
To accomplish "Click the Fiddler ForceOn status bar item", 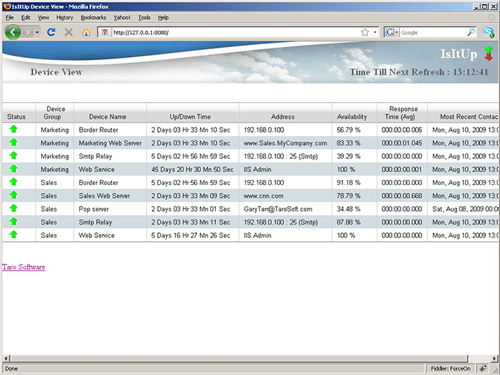I will coord(450,368).
